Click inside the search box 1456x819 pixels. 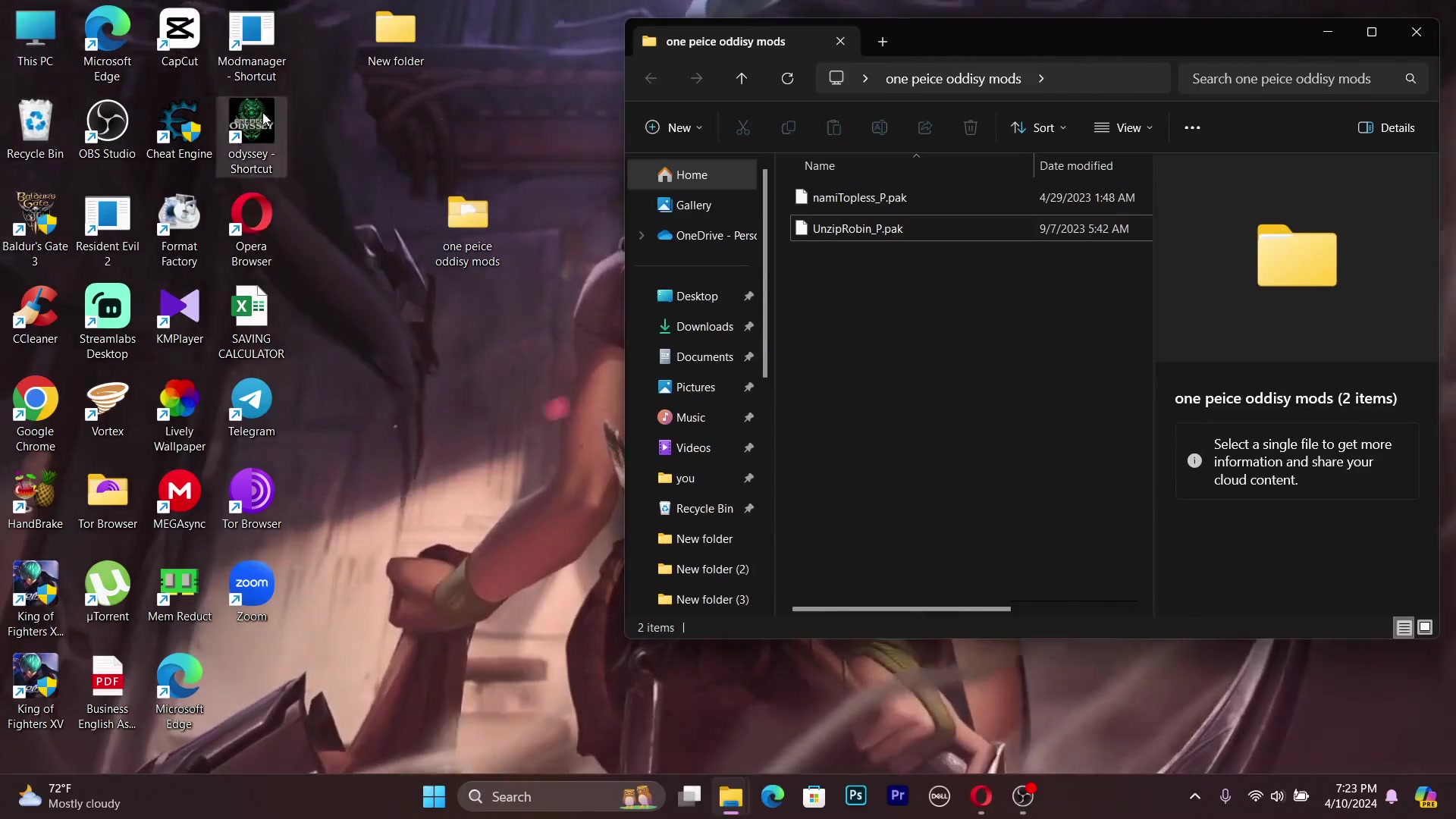[1289, 78]
